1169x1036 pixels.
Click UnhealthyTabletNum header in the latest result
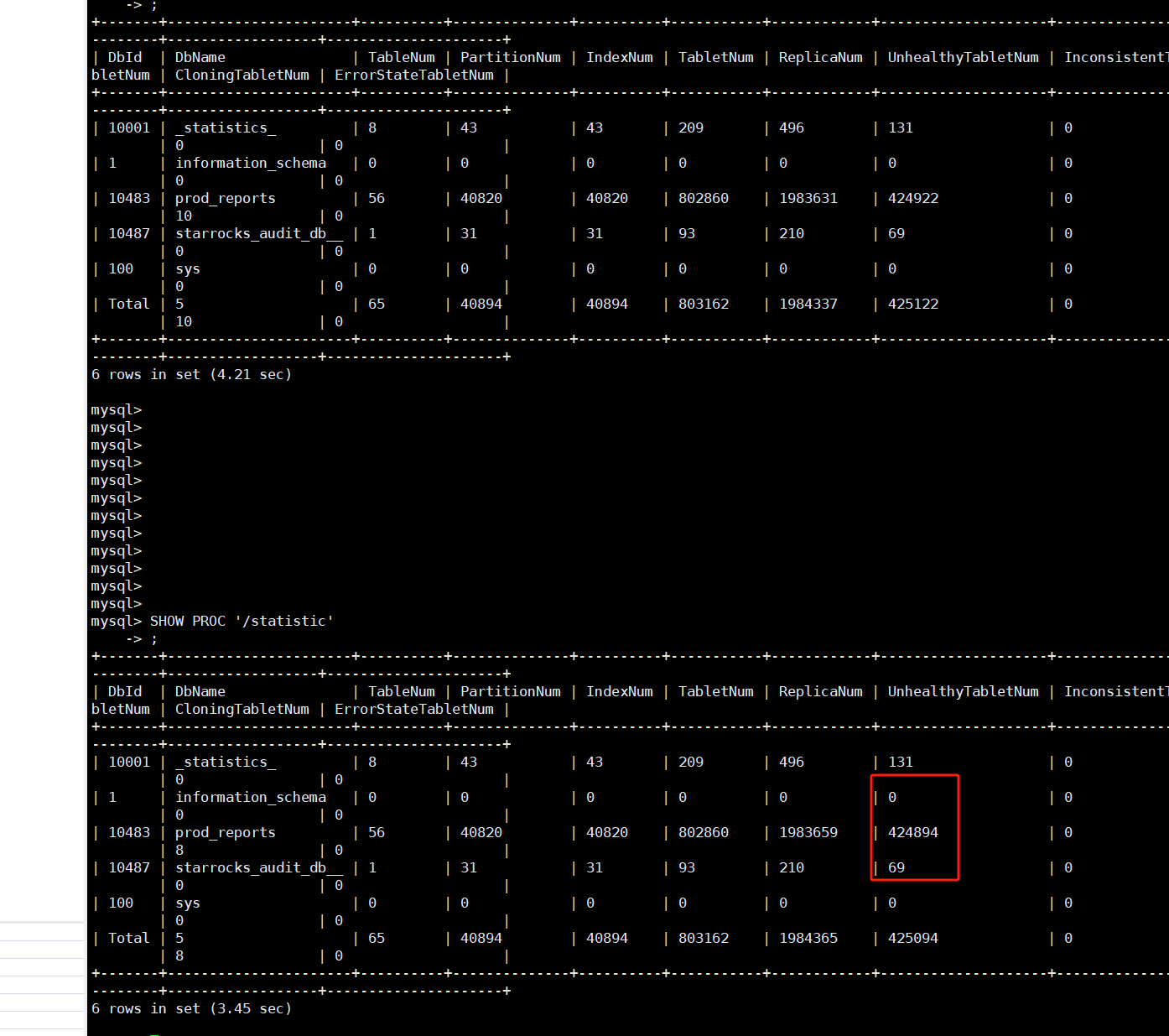click(x=963, y=692)
